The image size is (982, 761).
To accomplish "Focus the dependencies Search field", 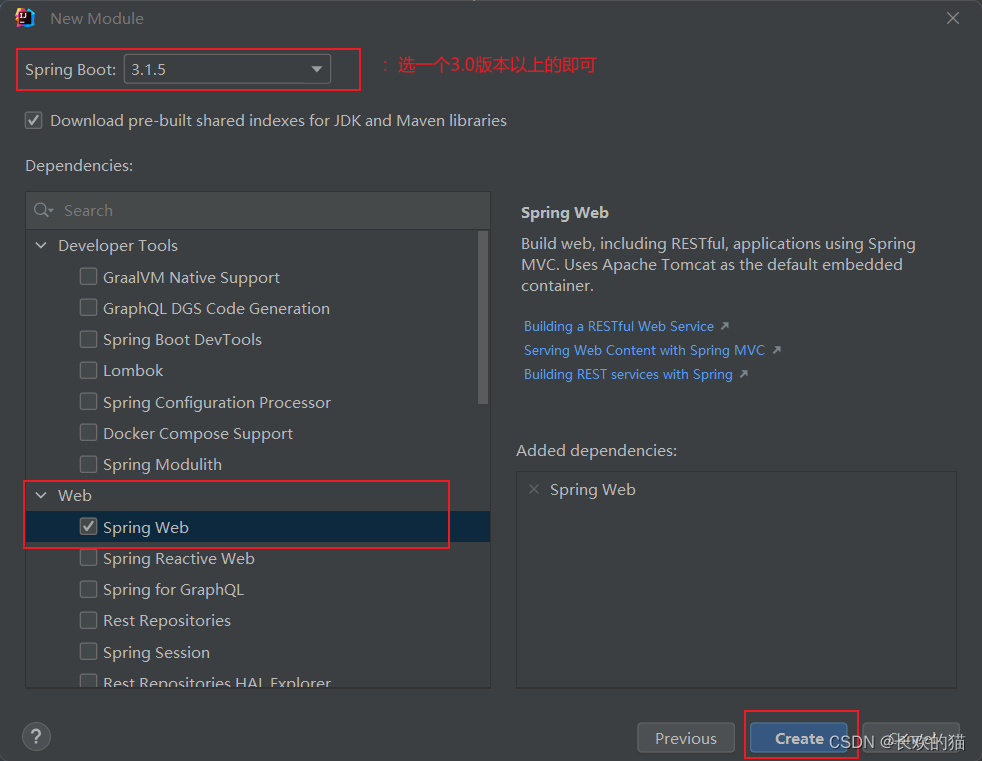I will 258,210.
